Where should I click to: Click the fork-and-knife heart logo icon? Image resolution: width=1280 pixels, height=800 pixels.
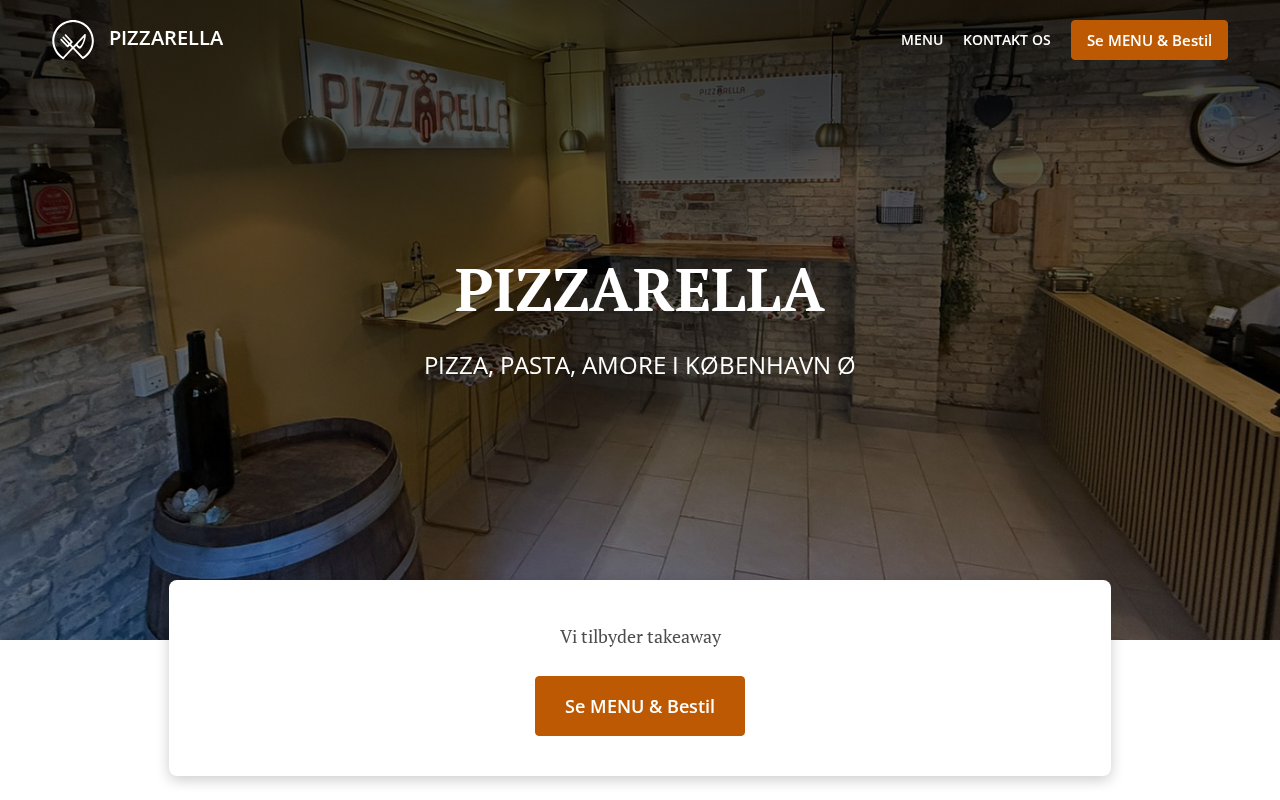[x=73, y=40]
